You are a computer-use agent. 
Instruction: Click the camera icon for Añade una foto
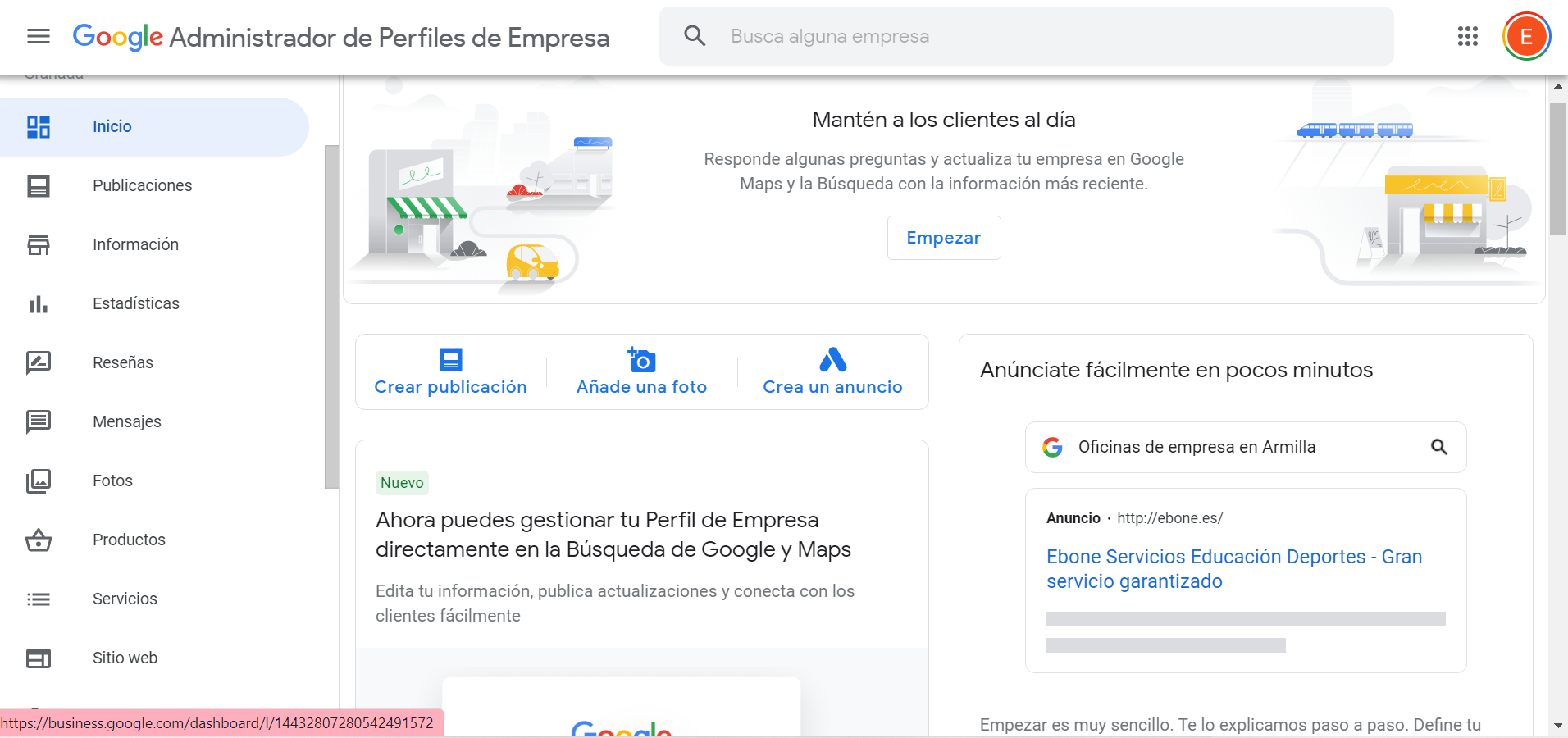pyautogui.click(x=641, y=359)
